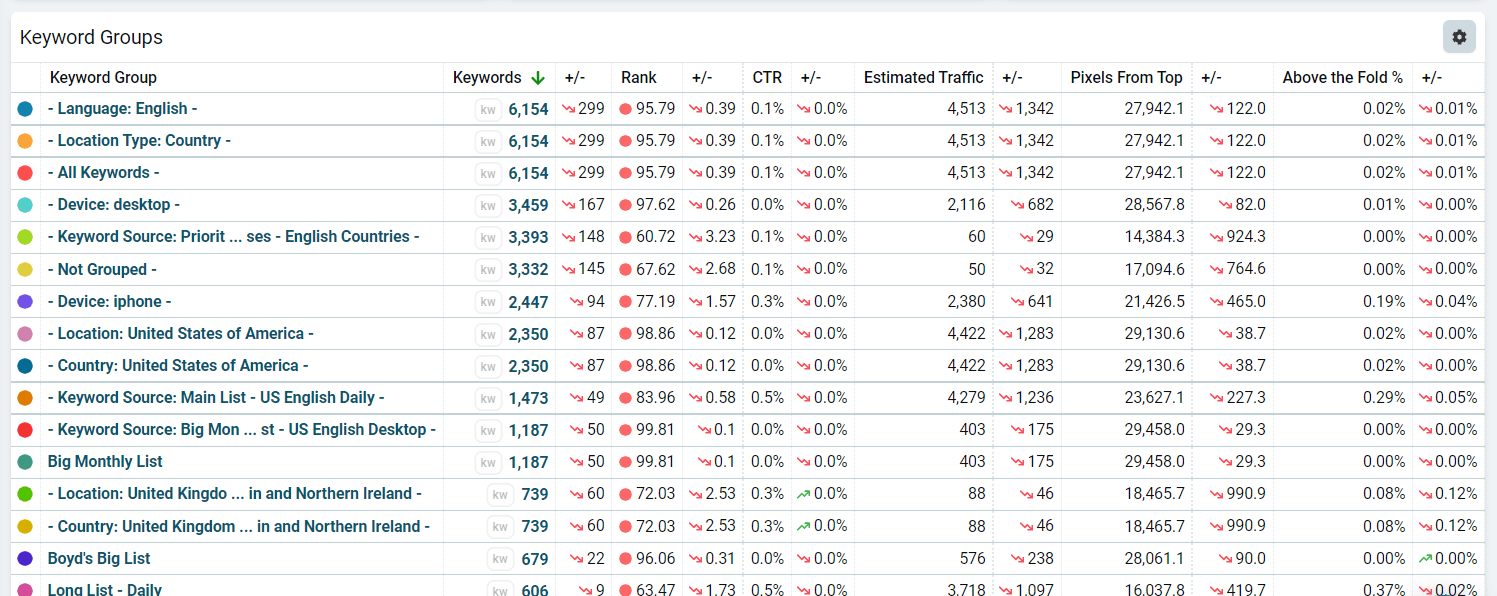The width and height of the screenshot is (1497, 596).
Task: Click estimated traffic 2,116 in desktop row
Action: (966, 205)
